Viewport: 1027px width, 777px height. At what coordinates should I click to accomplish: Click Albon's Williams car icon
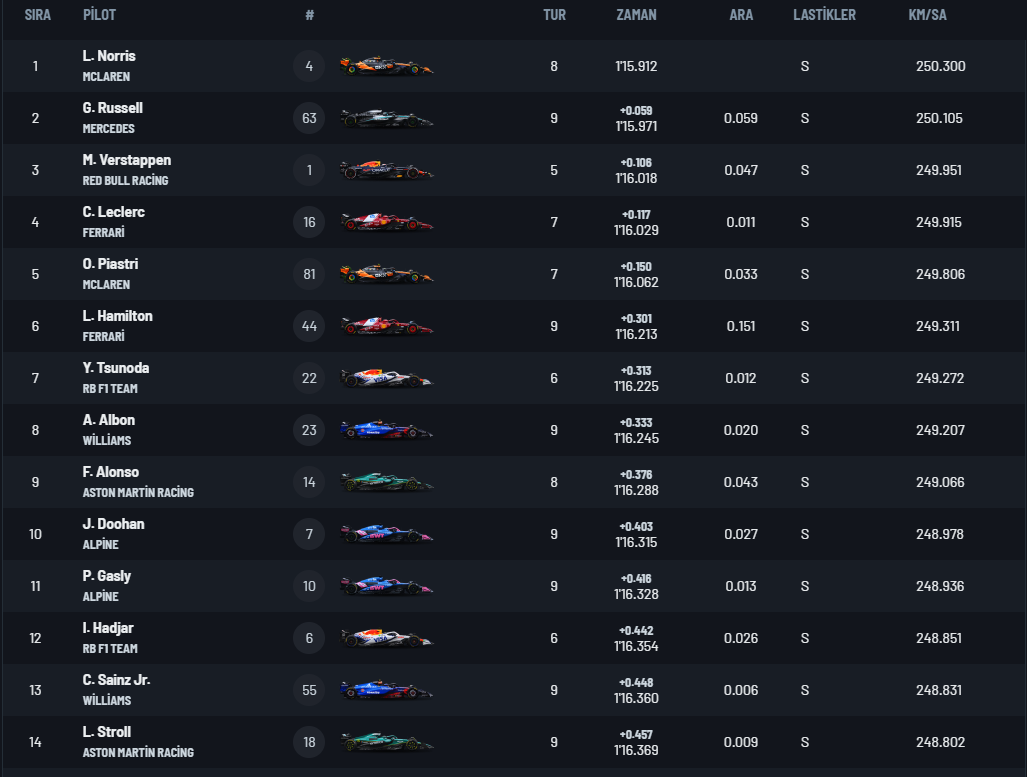(x=386, y=431)
